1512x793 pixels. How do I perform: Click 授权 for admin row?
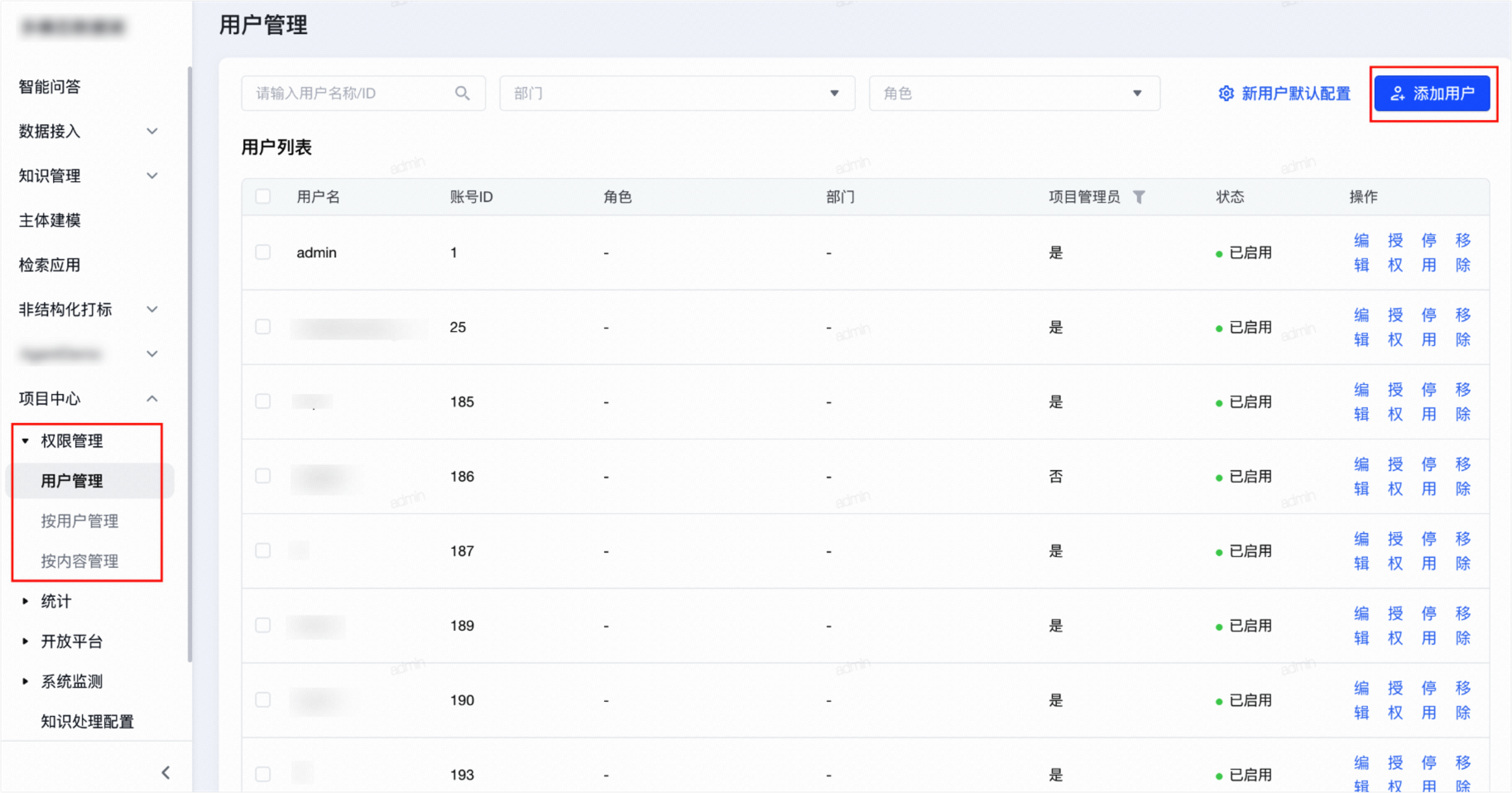(1395, 252)
